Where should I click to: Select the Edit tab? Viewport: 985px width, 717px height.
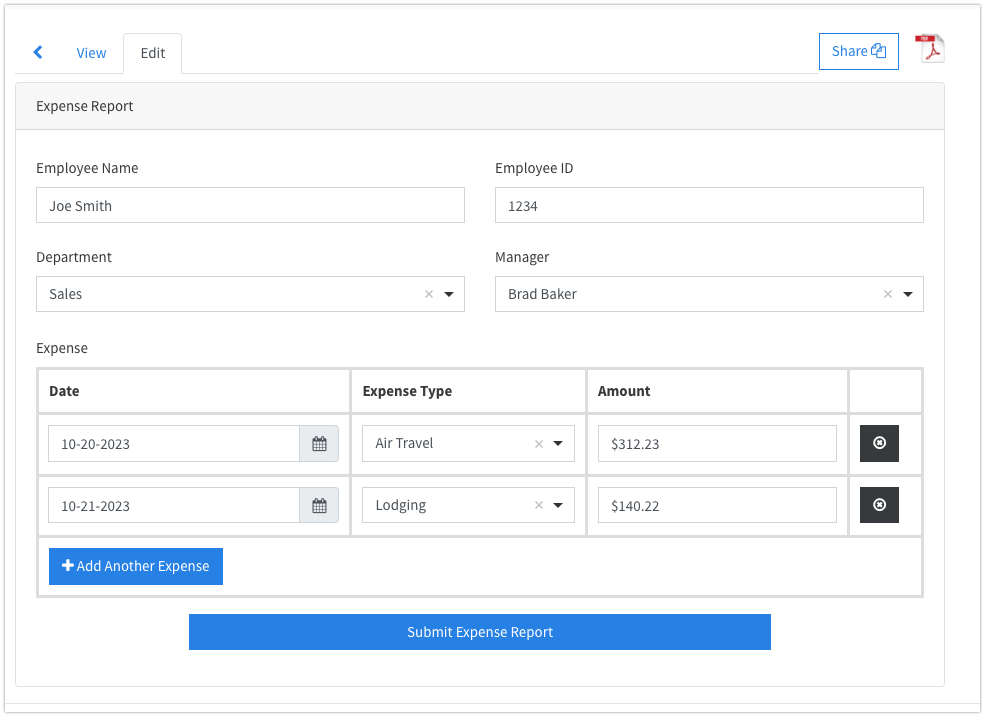pos(153,53)
